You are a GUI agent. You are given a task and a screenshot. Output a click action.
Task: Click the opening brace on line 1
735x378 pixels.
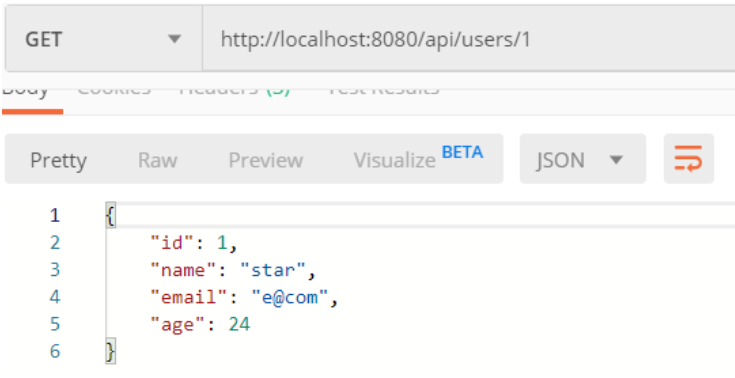pyautogui.click(x=110, y=216)
